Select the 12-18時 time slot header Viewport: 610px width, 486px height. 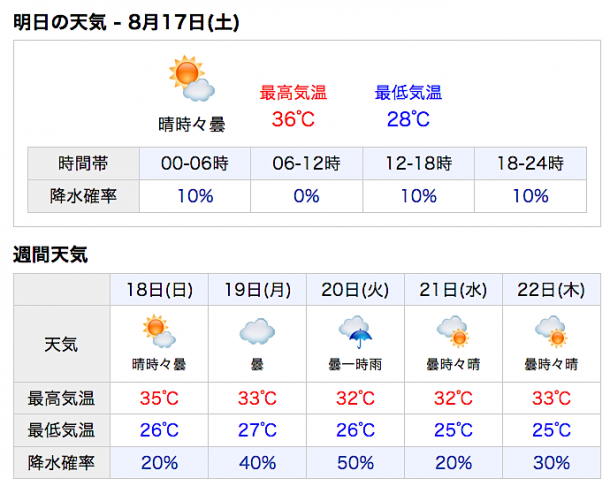[419, 163]
